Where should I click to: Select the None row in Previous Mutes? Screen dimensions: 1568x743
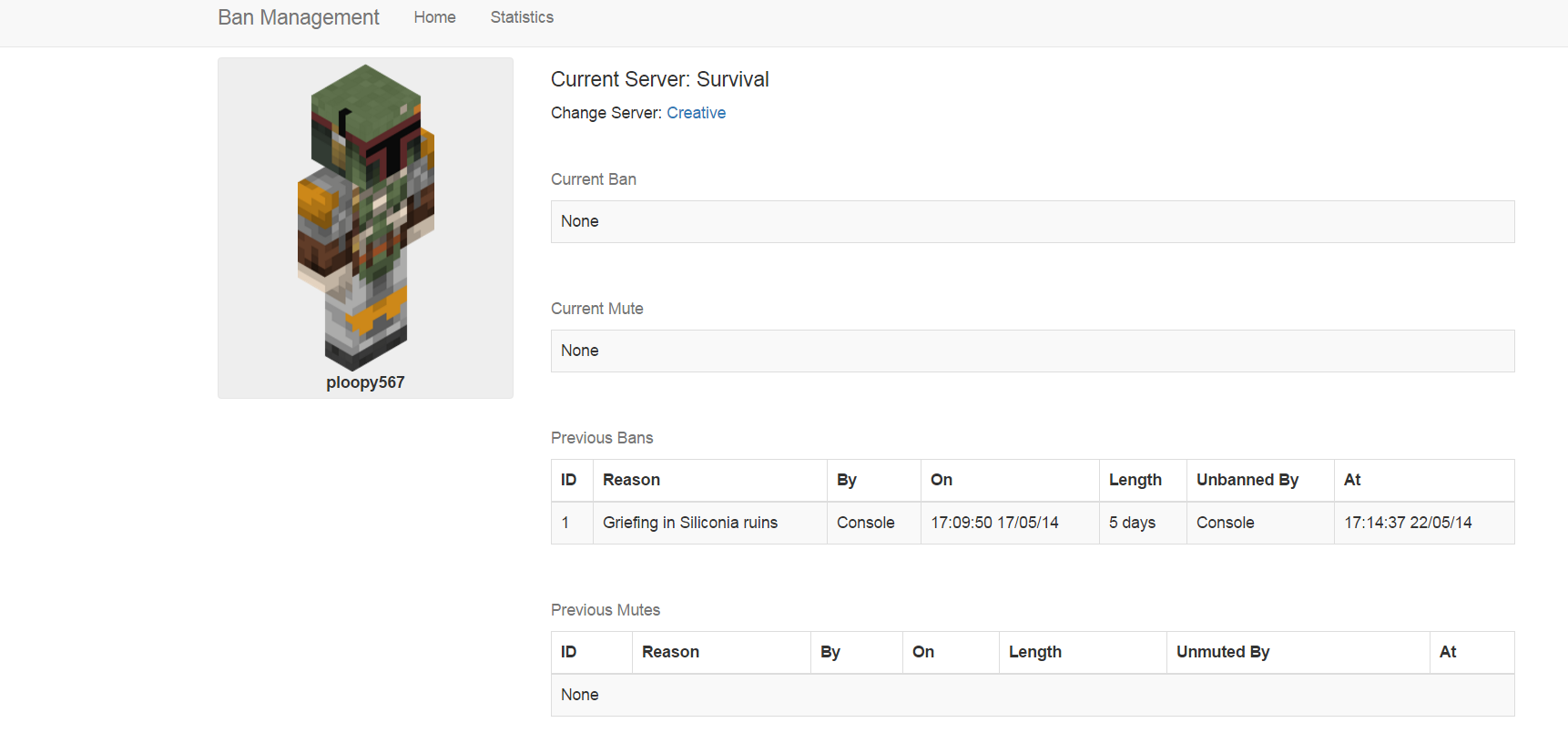(1033, 695)
